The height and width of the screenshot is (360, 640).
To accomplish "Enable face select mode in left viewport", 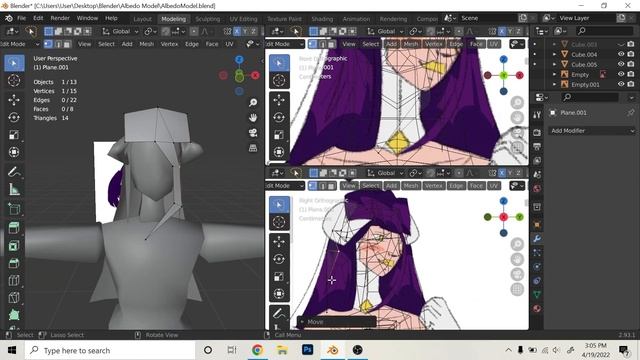I will click(67, 44).
